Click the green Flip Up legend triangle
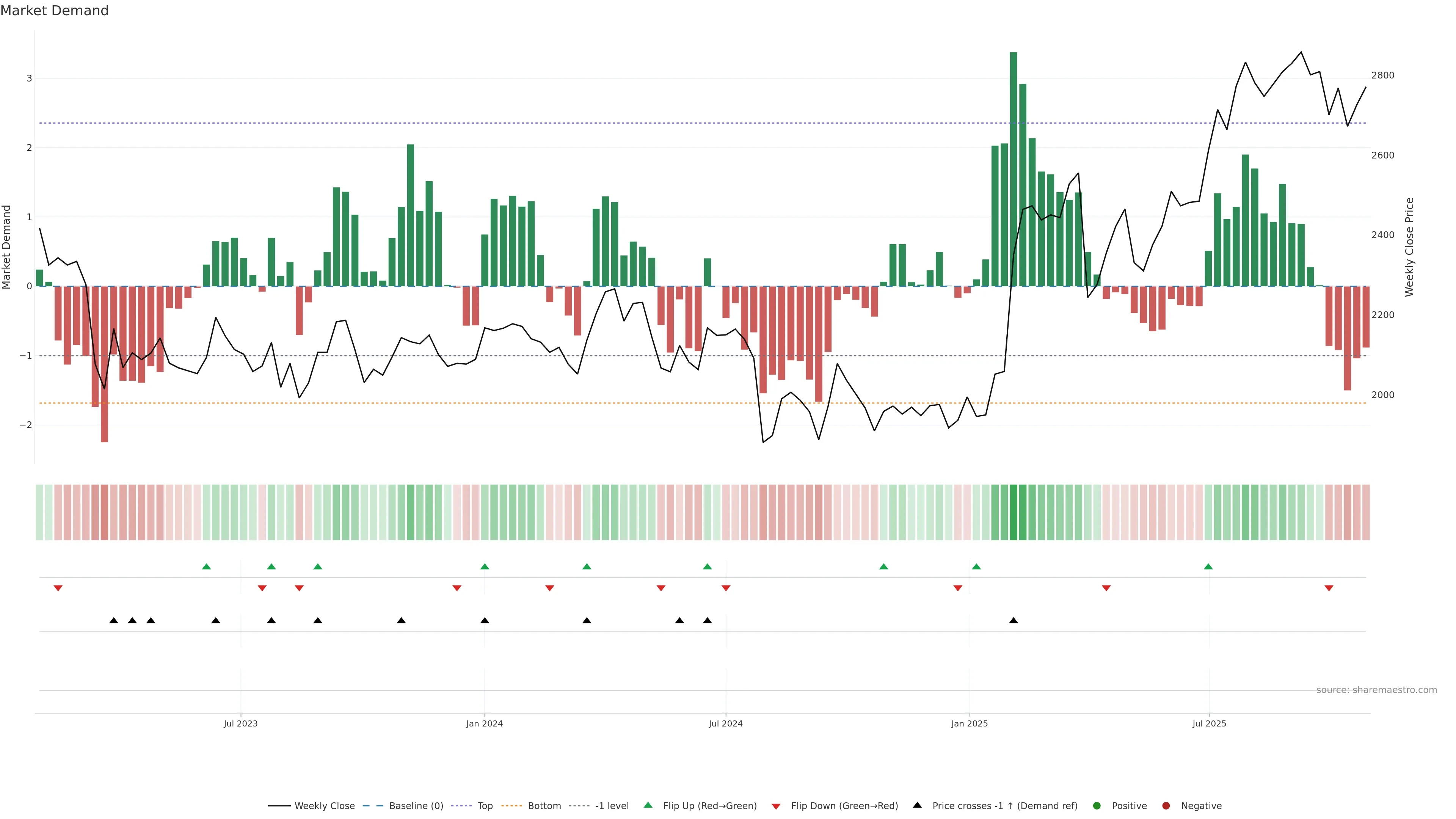Image resolution: width=1456 pixels, height=819 pixels. [x=648, y=805]
